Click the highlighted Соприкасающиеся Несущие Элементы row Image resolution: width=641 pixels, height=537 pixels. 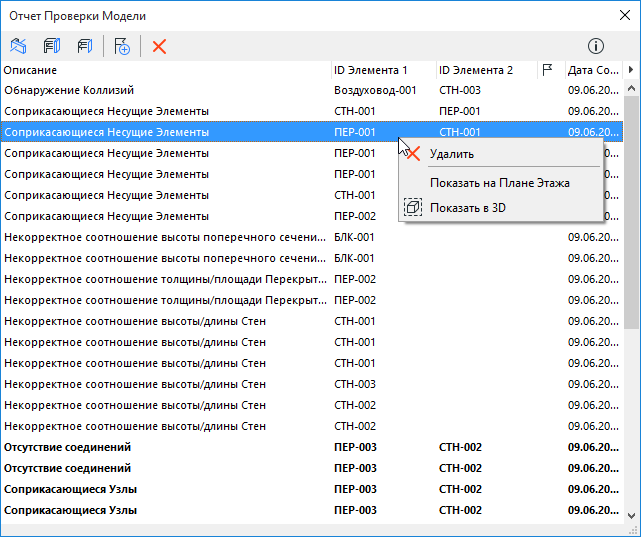point(312,132)
